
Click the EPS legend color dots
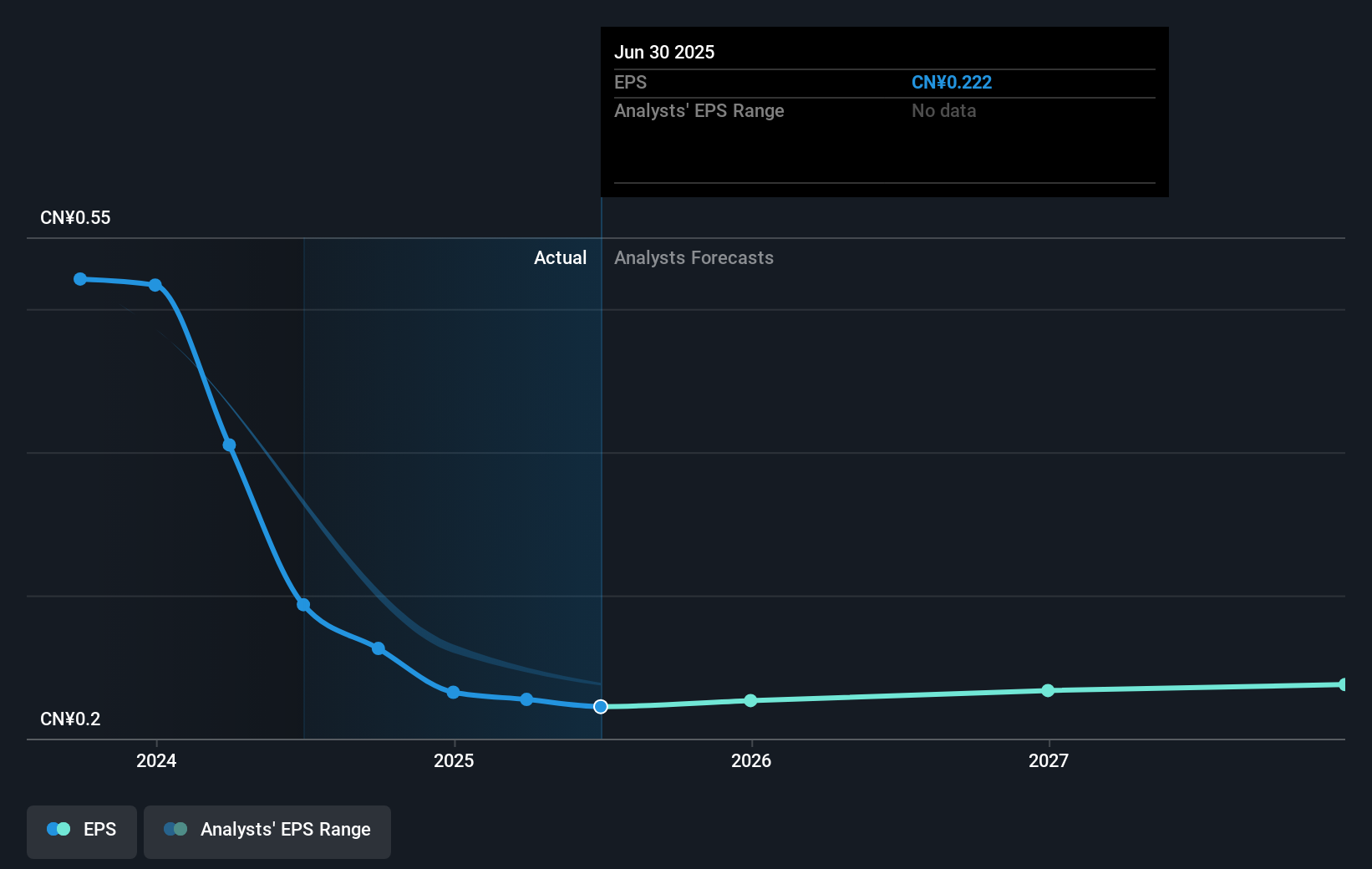click(x=58, y=829)
